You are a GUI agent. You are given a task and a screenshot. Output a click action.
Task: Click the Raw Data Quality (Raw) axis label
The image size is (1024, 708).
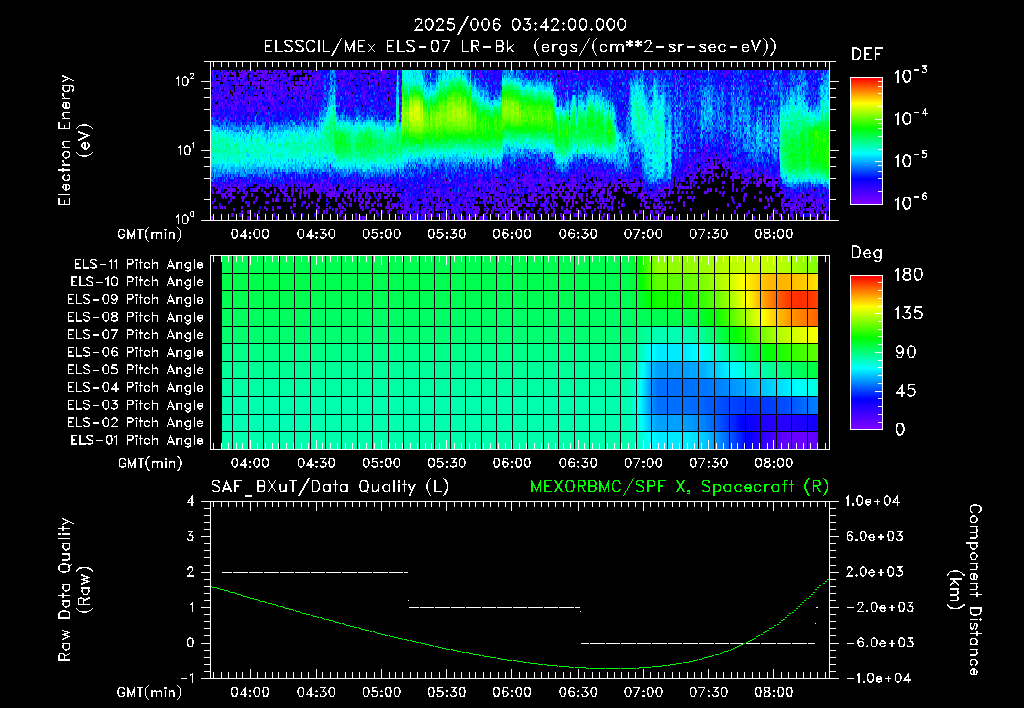(74, 590)
